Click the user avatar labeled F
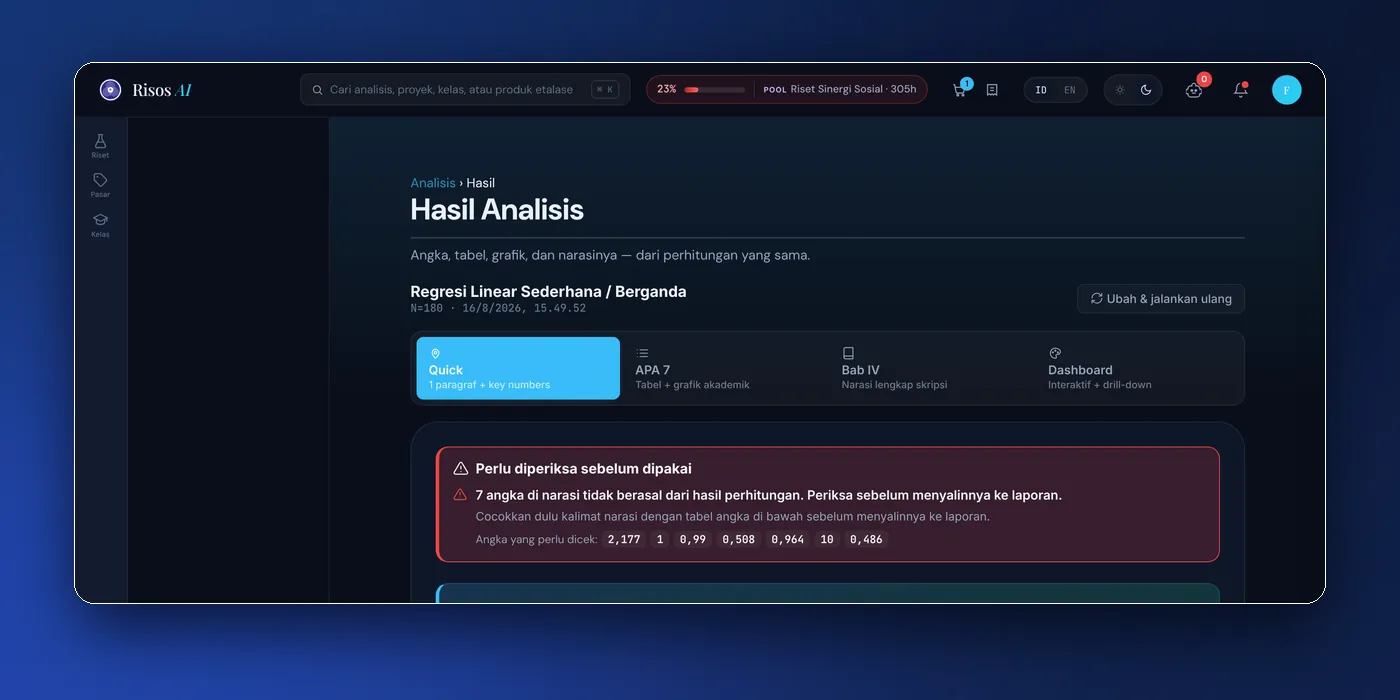 (x=1286, y=90)
